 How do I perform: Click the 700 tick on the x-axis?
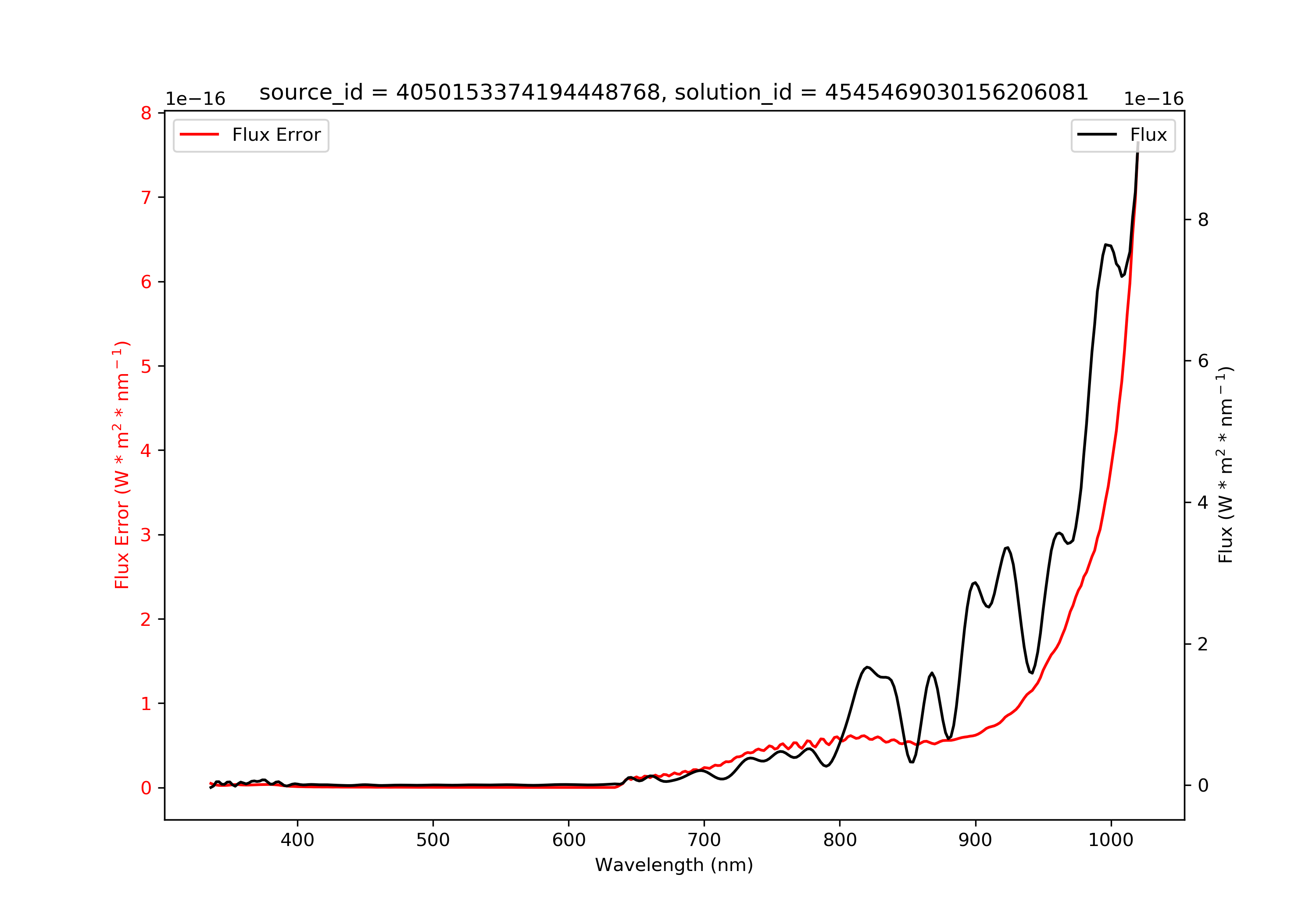704,839
